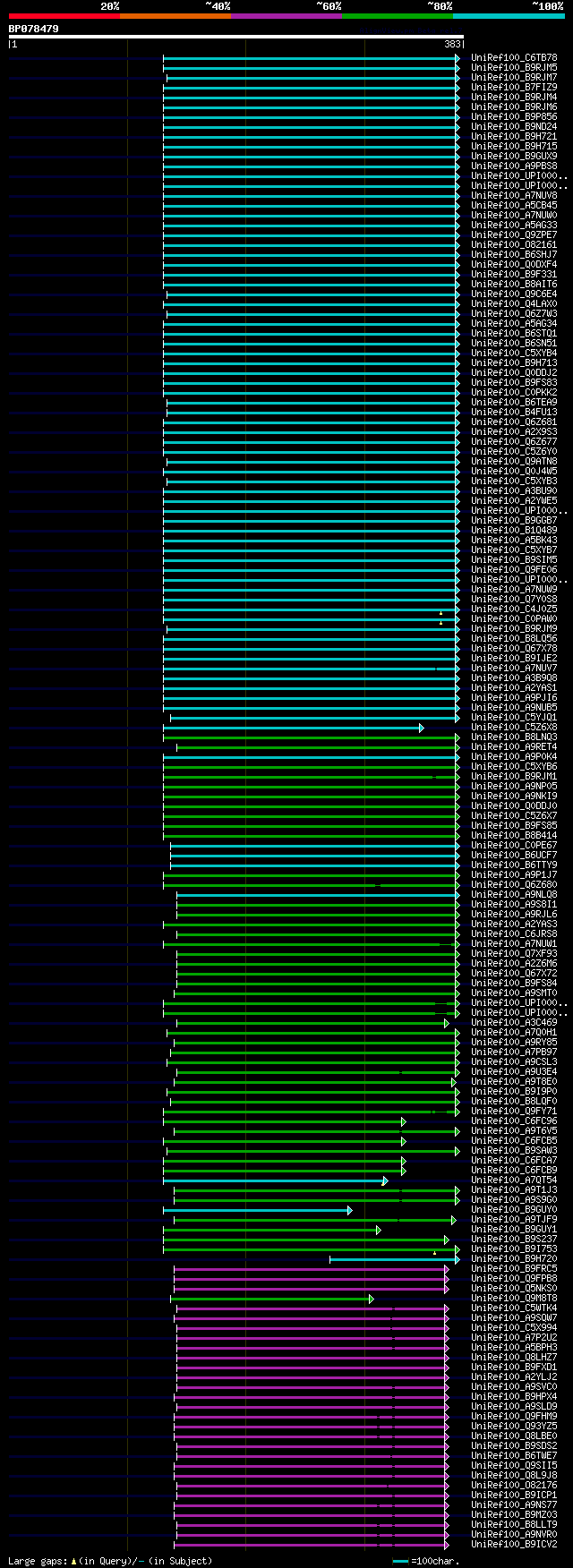Select the purple alignment bar for UniRef100_B9FRC5
The image size is (573, 1568).
pyautogui.click(x=311, y=1269)
